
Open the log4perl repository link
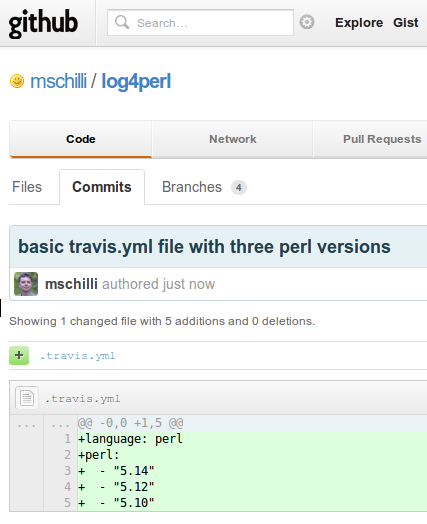click(136, 82)
